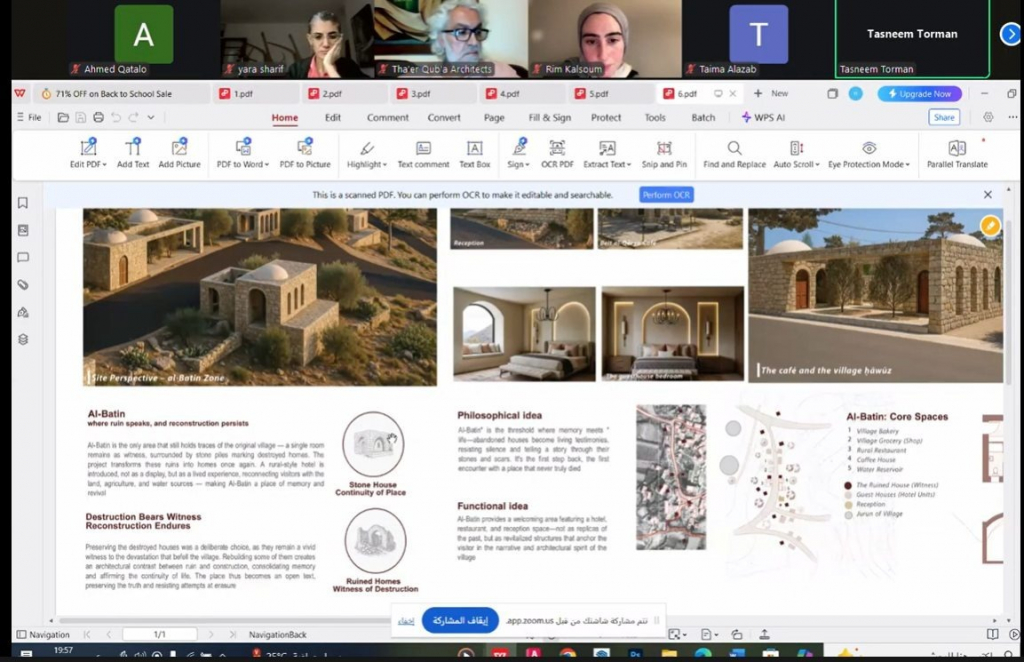Open the attachments paperclip panel
Image resolution: width=1024 pixels, height=662 pixels.
coord(23,285)
